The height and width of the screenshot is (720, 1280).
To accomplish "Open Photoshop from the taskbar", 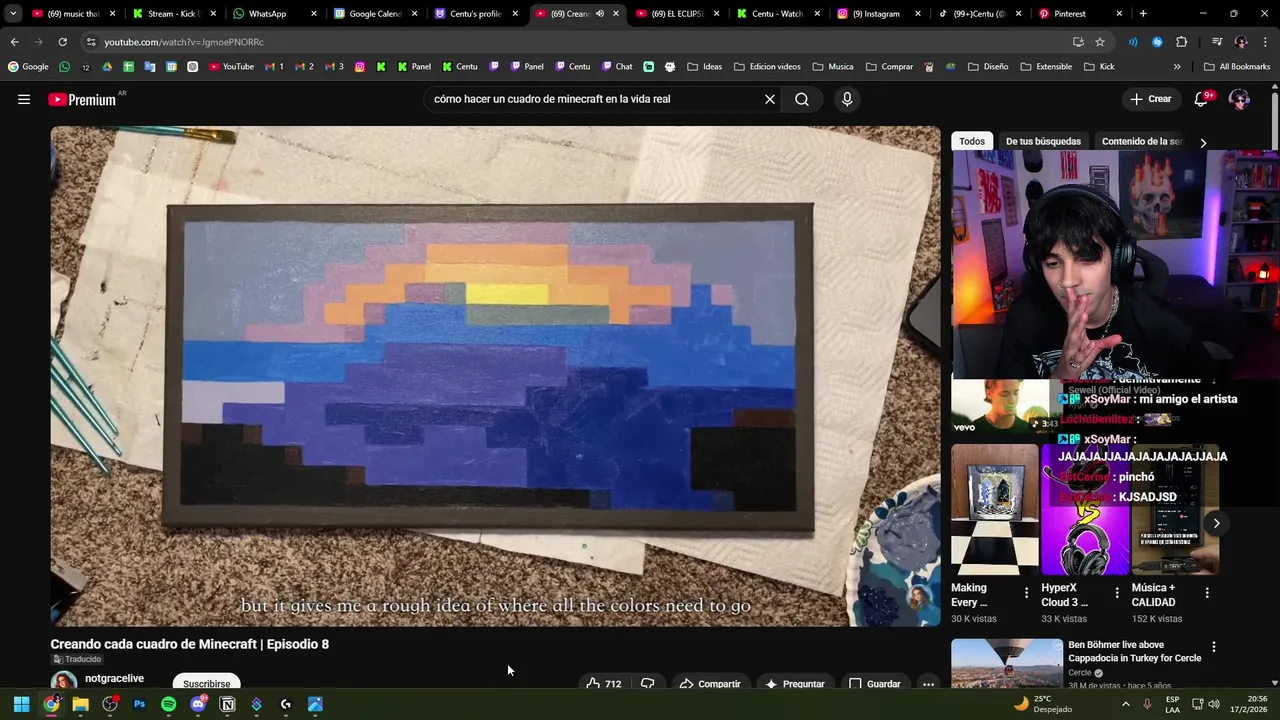I will 139,704.
